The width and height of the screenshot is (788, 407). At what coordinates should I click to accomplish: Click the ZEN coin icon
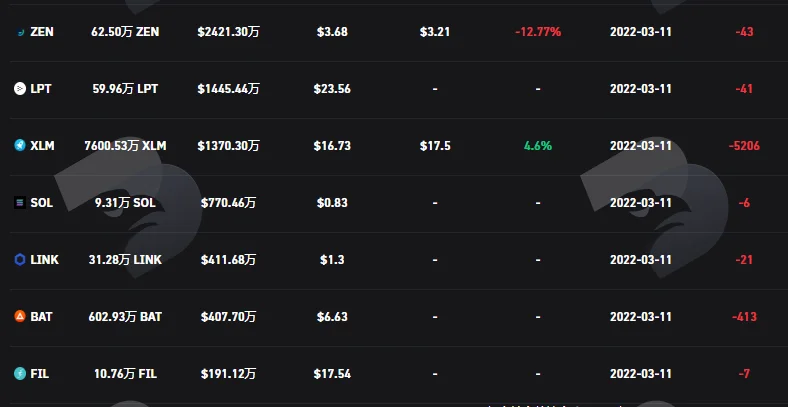click(x=20, y=32)
